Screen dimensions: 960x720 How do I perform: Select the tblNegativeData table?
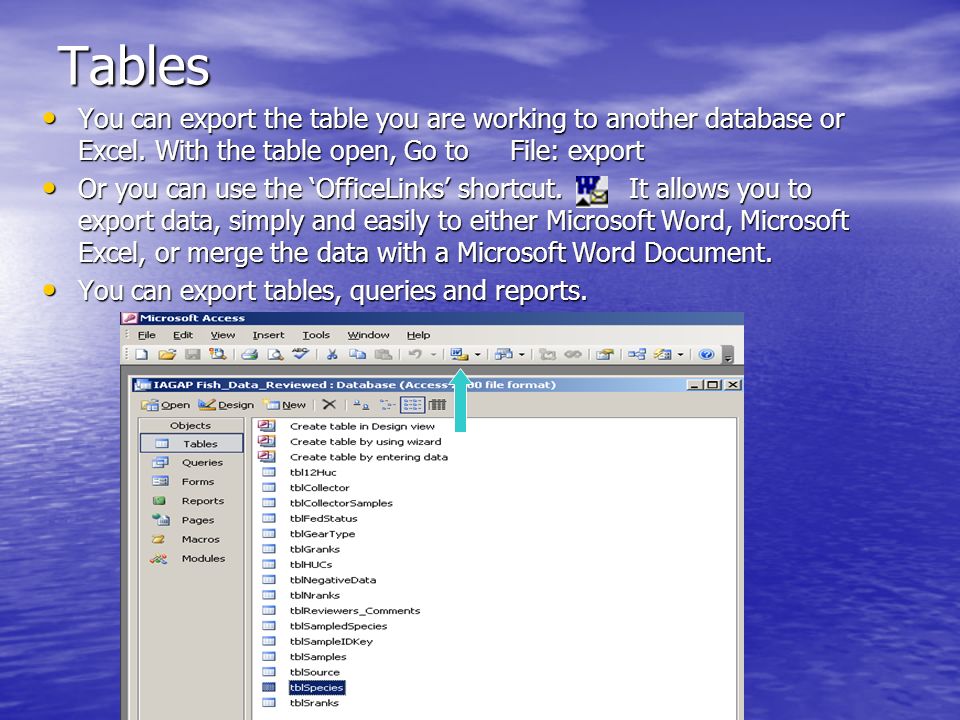point(333,580)
